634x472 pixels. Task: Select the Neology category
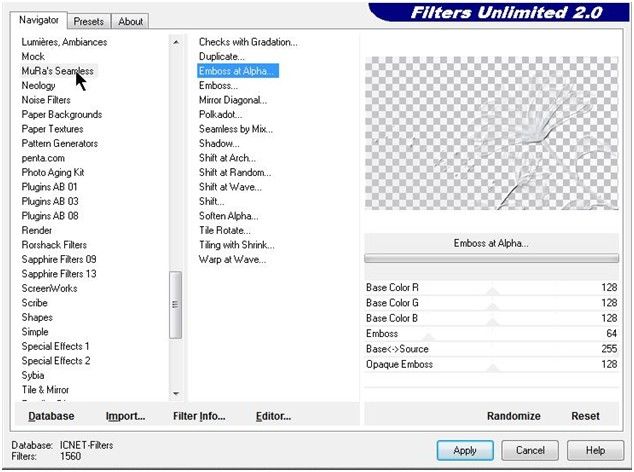coord(38,86)
